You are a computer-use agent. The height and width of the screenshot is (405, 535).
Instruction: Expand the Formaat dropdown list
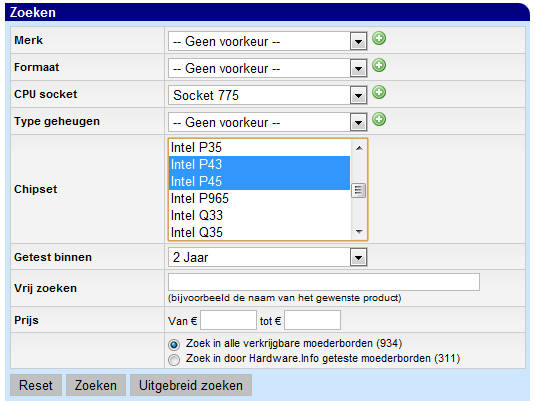(268, 68)
